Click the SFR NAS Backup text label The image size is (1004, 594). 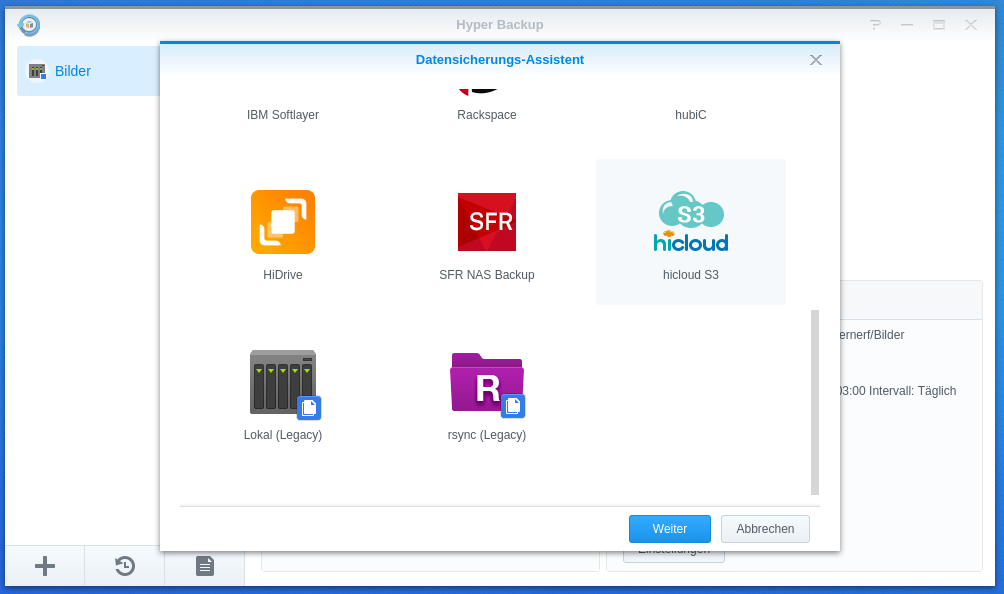[487, 275]
